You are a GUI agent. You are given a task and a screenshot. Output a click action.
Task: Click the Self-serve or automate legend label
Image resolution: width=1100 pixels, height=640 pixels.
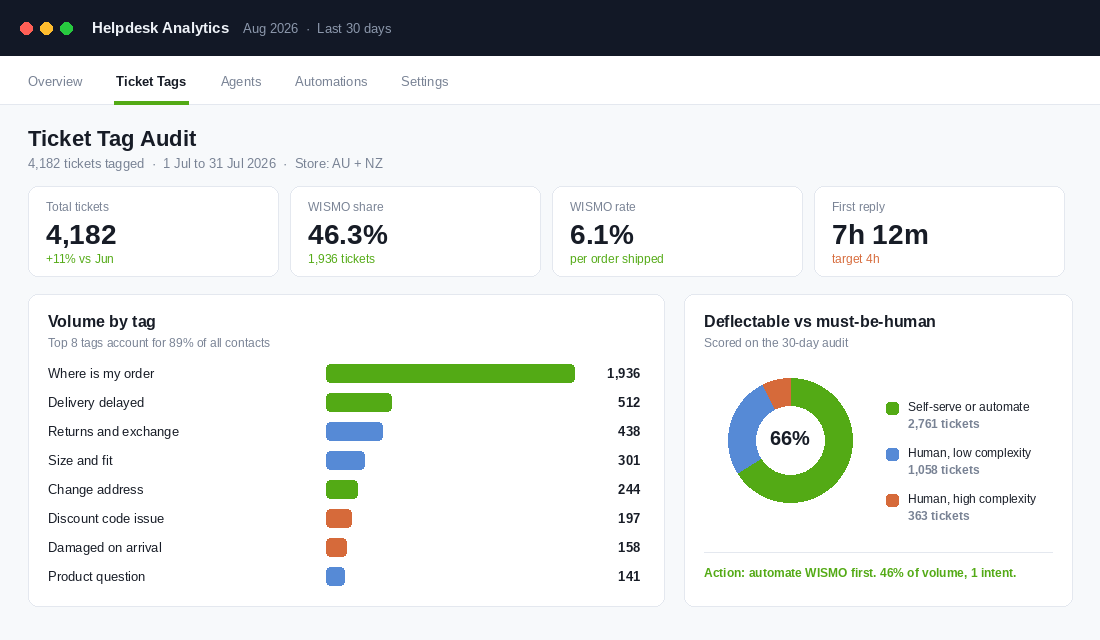(x=969, y=407)
